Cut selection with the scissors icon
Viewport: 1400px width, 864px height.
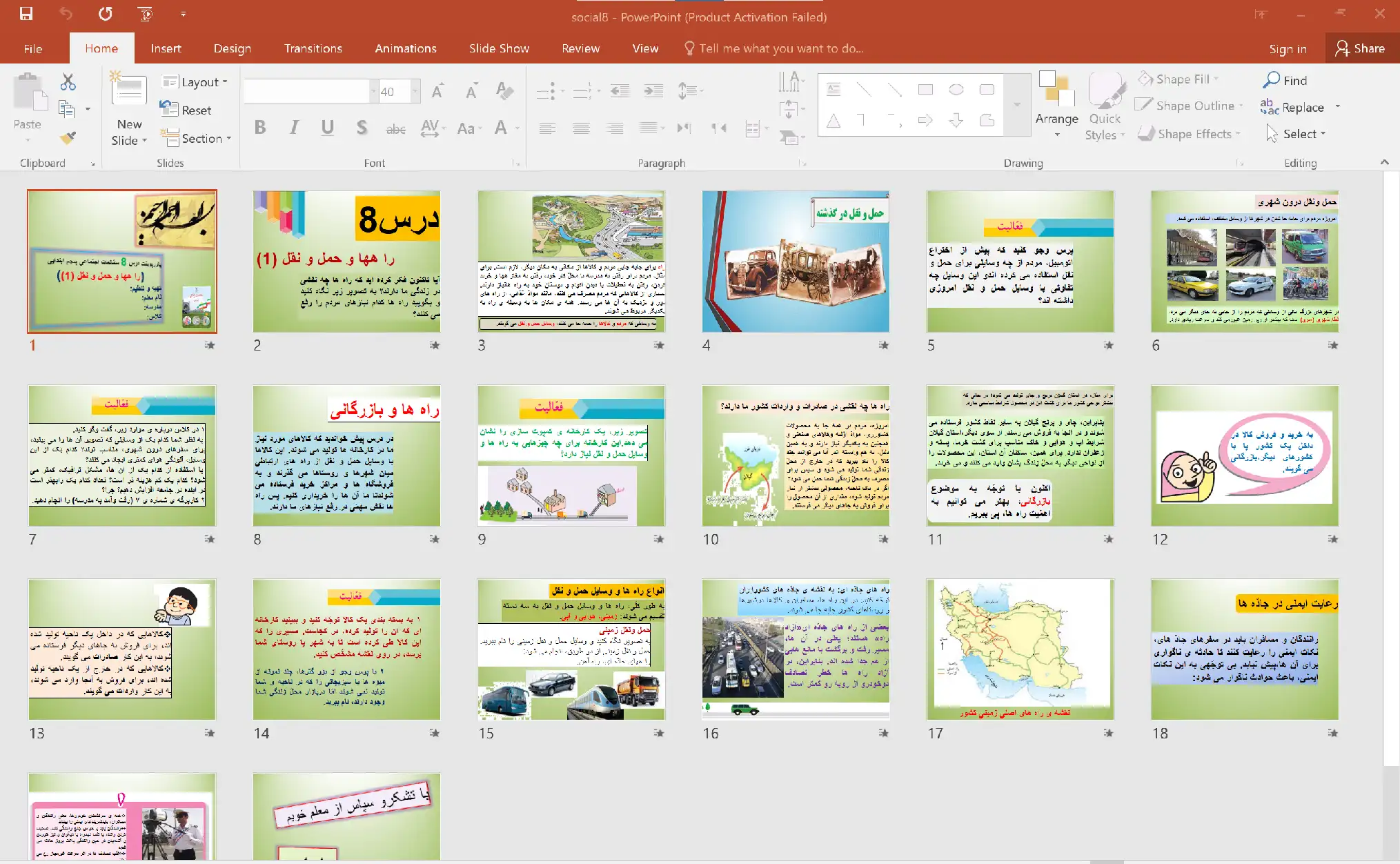(x=68, y=81)
